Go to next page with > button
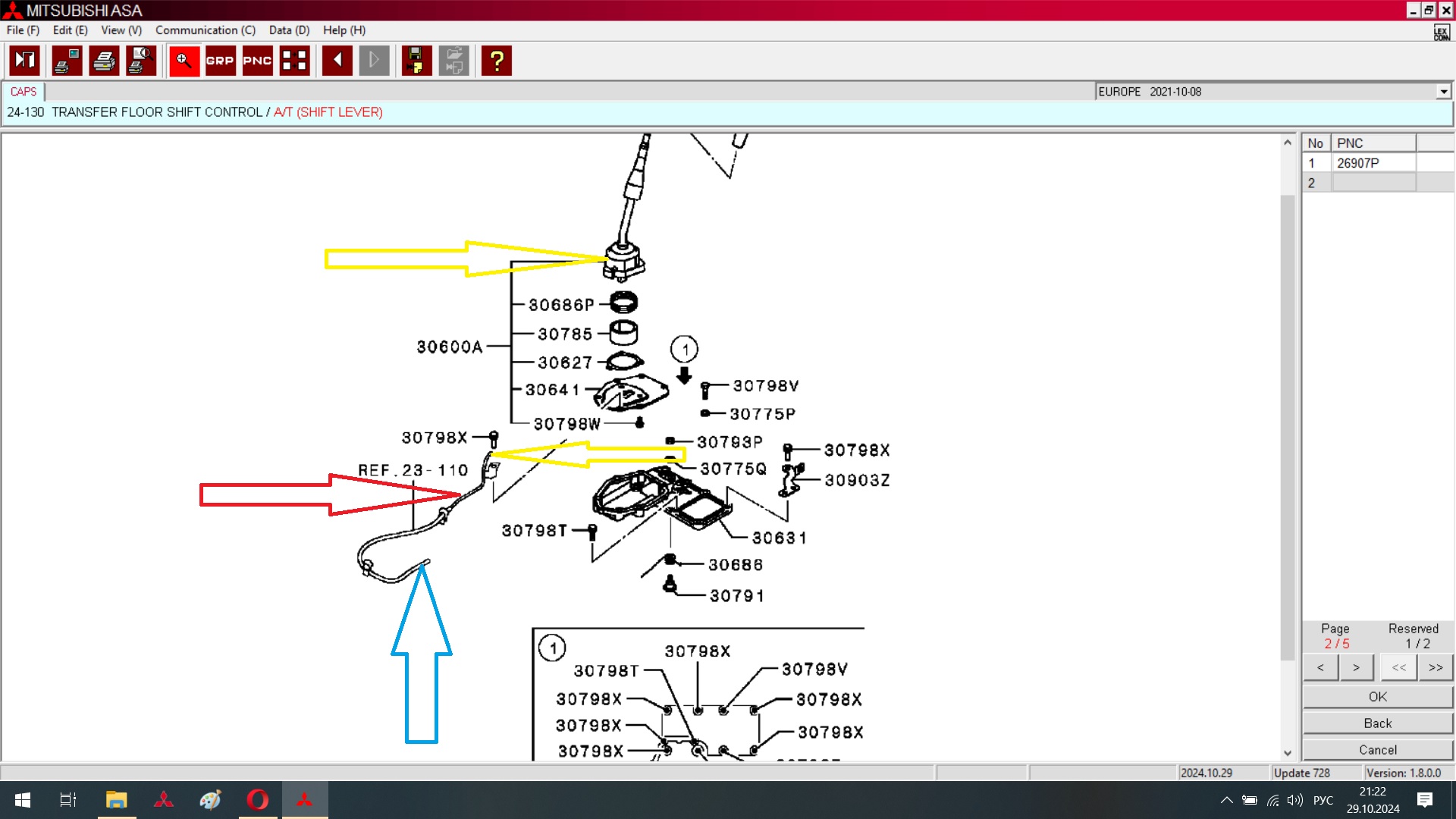 tap(1356, 667)
